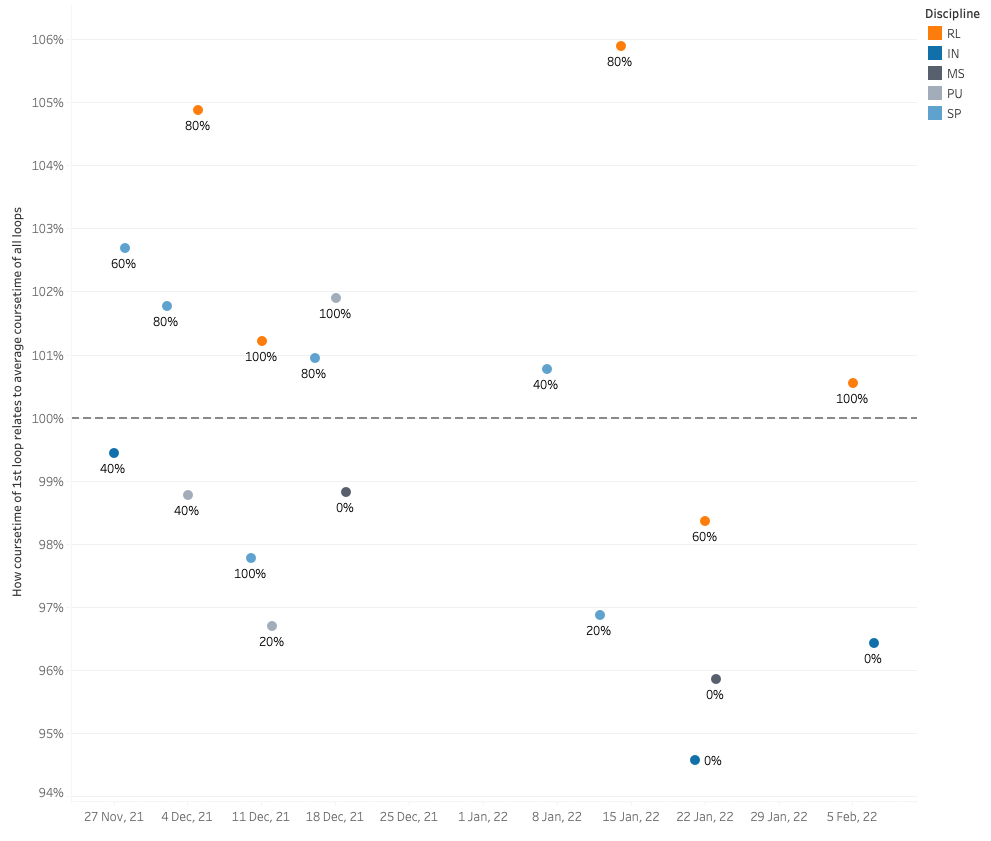Select the light gray PU legend swatch
This screenshot has height=841, width=991.
point(934,93)
